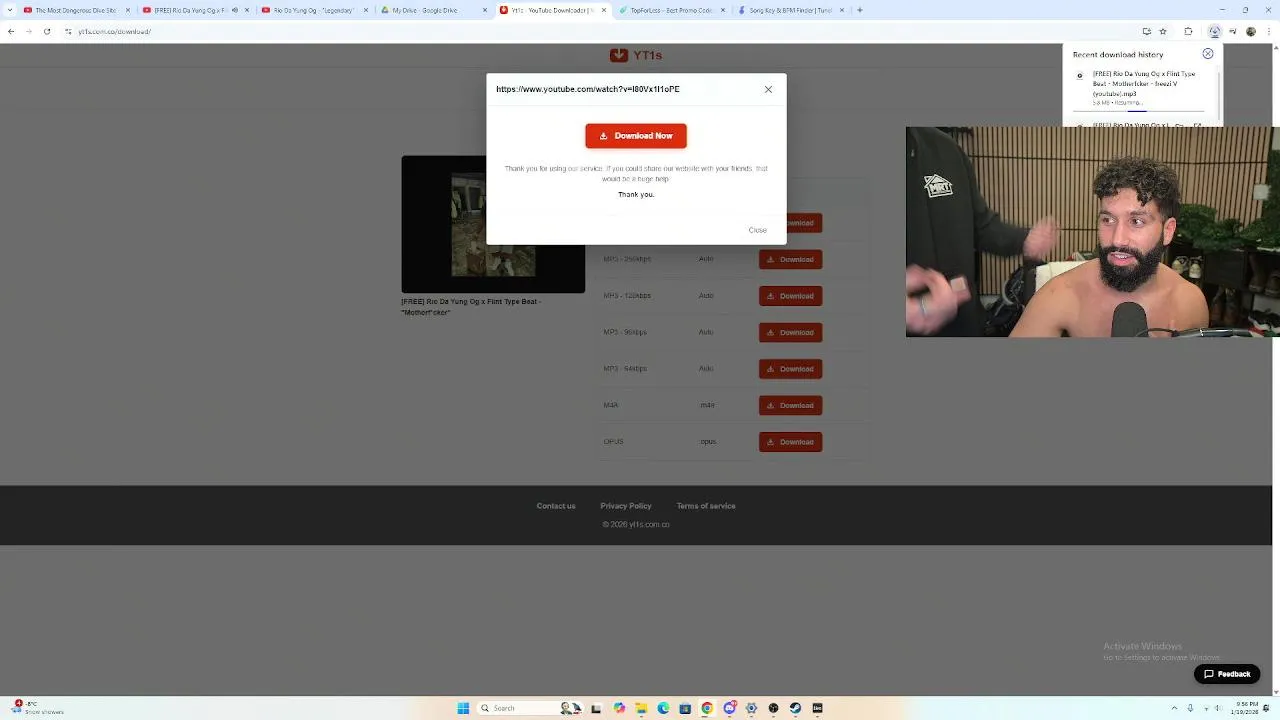The image size is (1280, 720).
Task: Click the address bar showing yt1s.com.co/download/
Action: (x=600, y=31)
